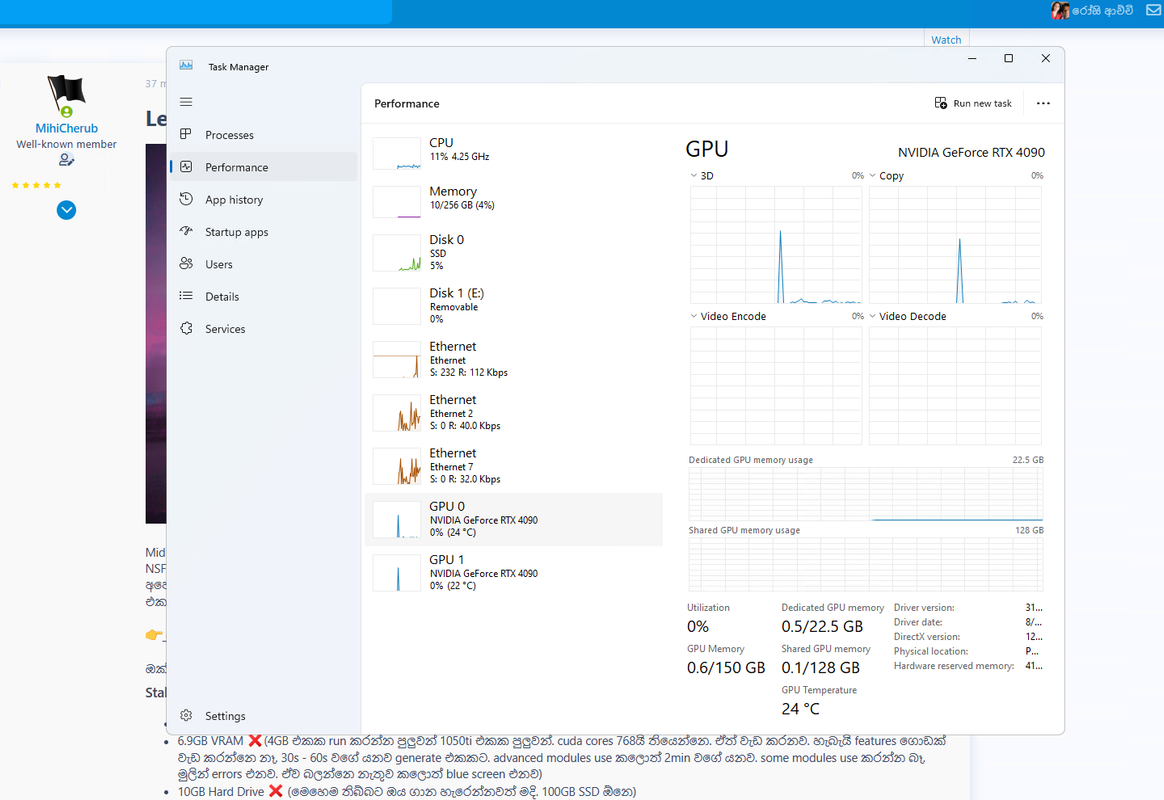This screenshot has width=1164, height=800.
Task: Click Run new task button
Action: [973, 103]
